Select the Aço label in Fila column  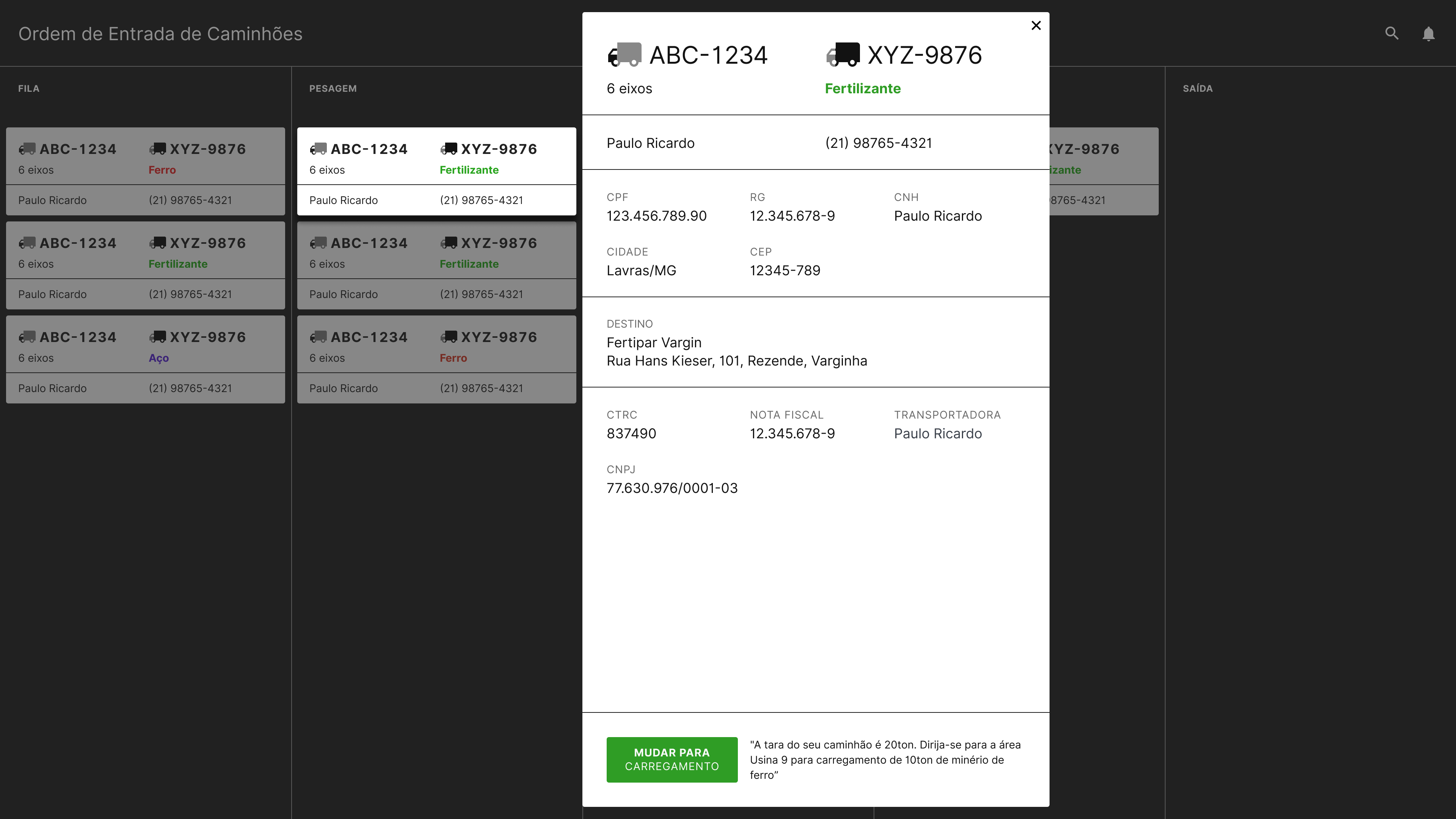(159, 358)
